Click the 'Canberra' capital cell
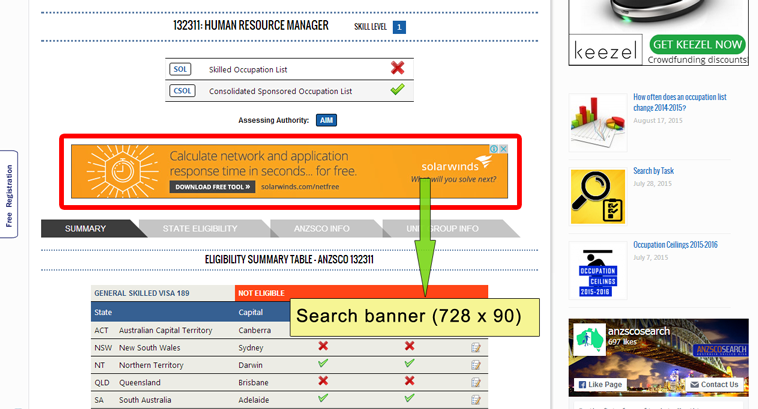Image resolution: width=758 pixels, height=409 pixels. click(254, 330)
